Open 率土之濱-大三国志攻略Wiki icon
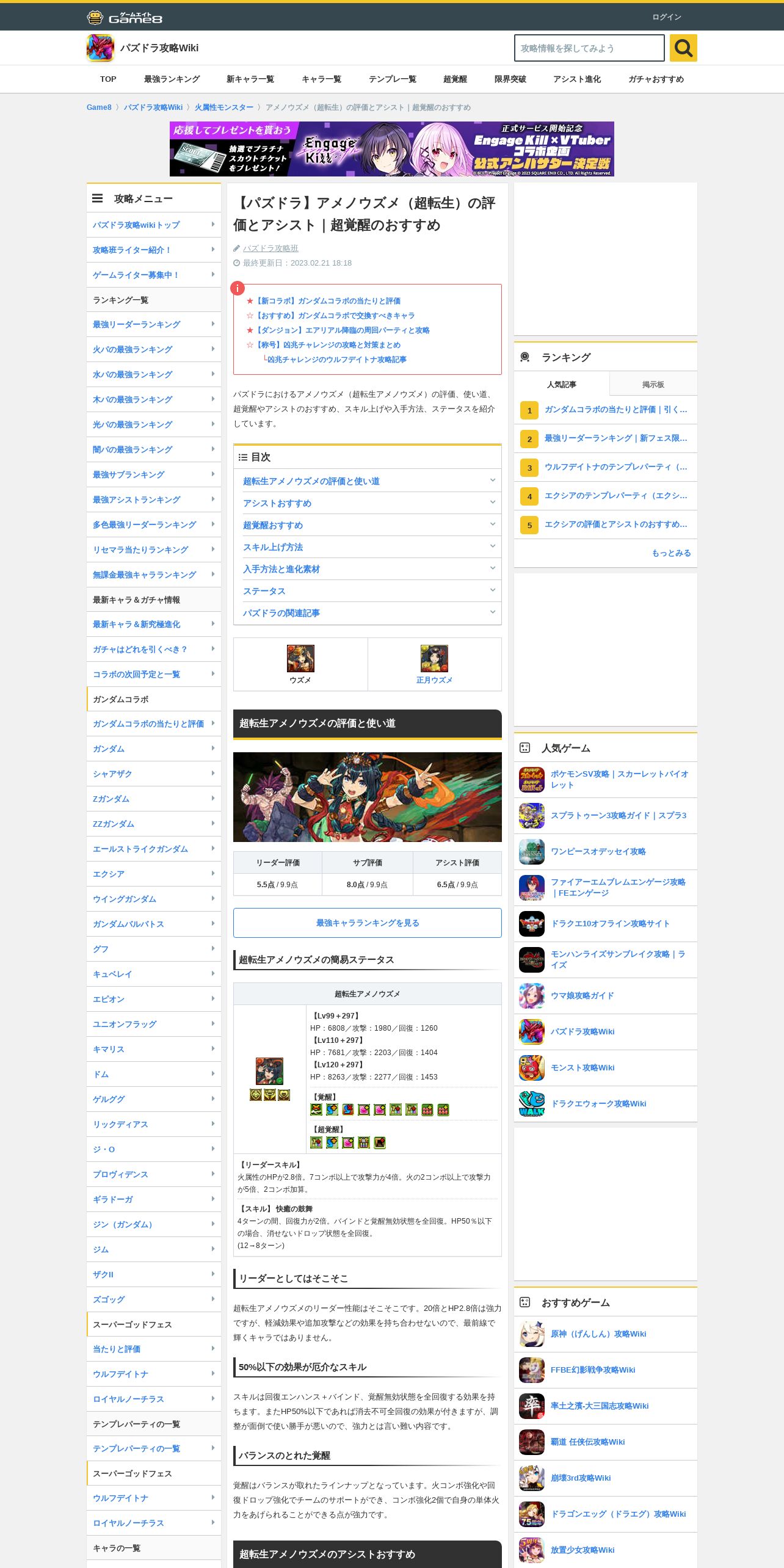784x1568 pixels. pyautogui.click(x=532, y=1406)
